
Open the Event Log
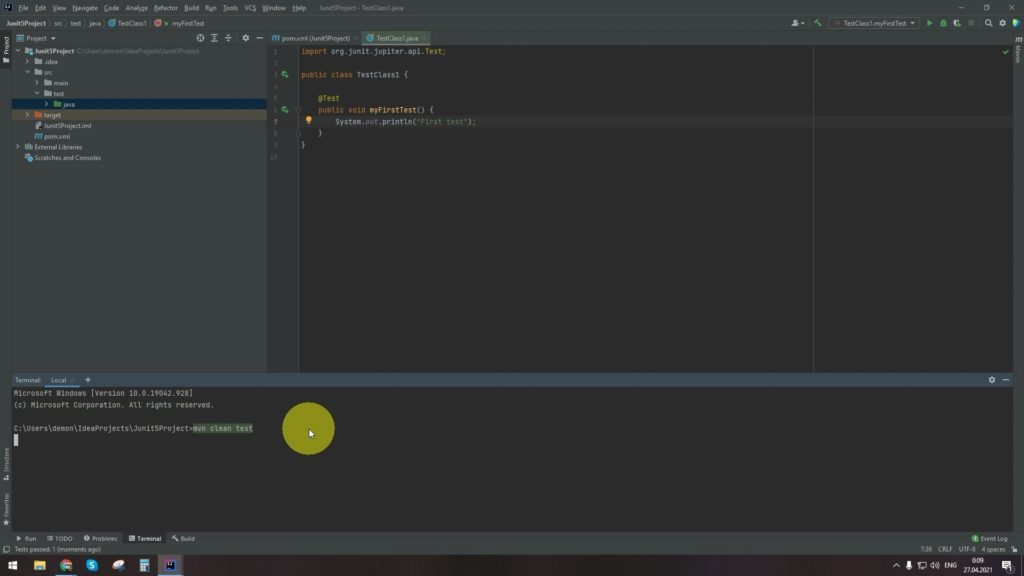990,539
